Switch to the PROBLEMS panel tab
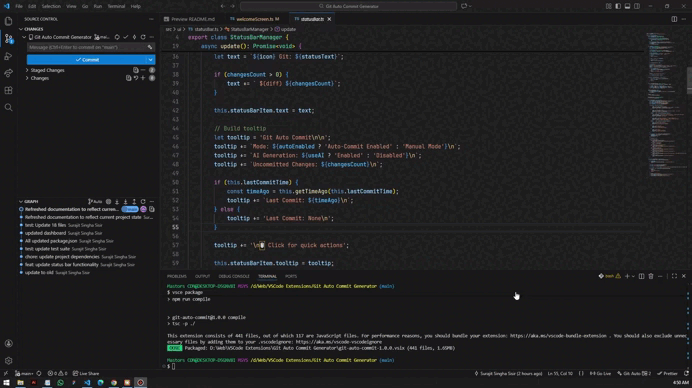Viewport: 692px width, 388px height. pyautogui.click(x=177, y=276)
